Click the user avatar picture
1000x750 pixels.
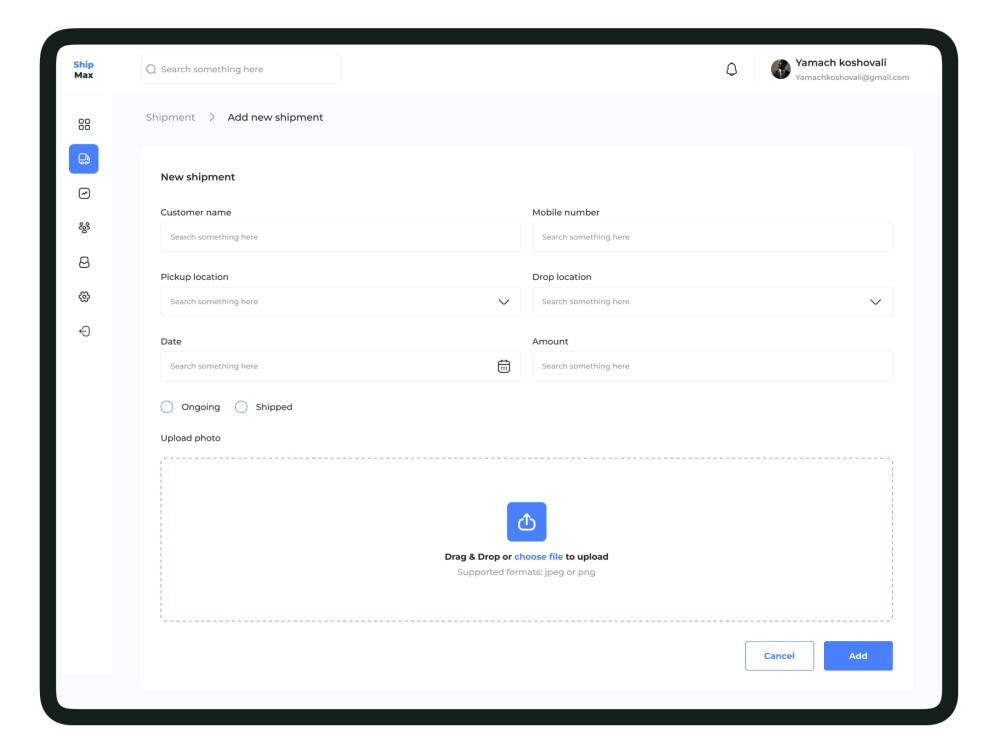point(781,69)
